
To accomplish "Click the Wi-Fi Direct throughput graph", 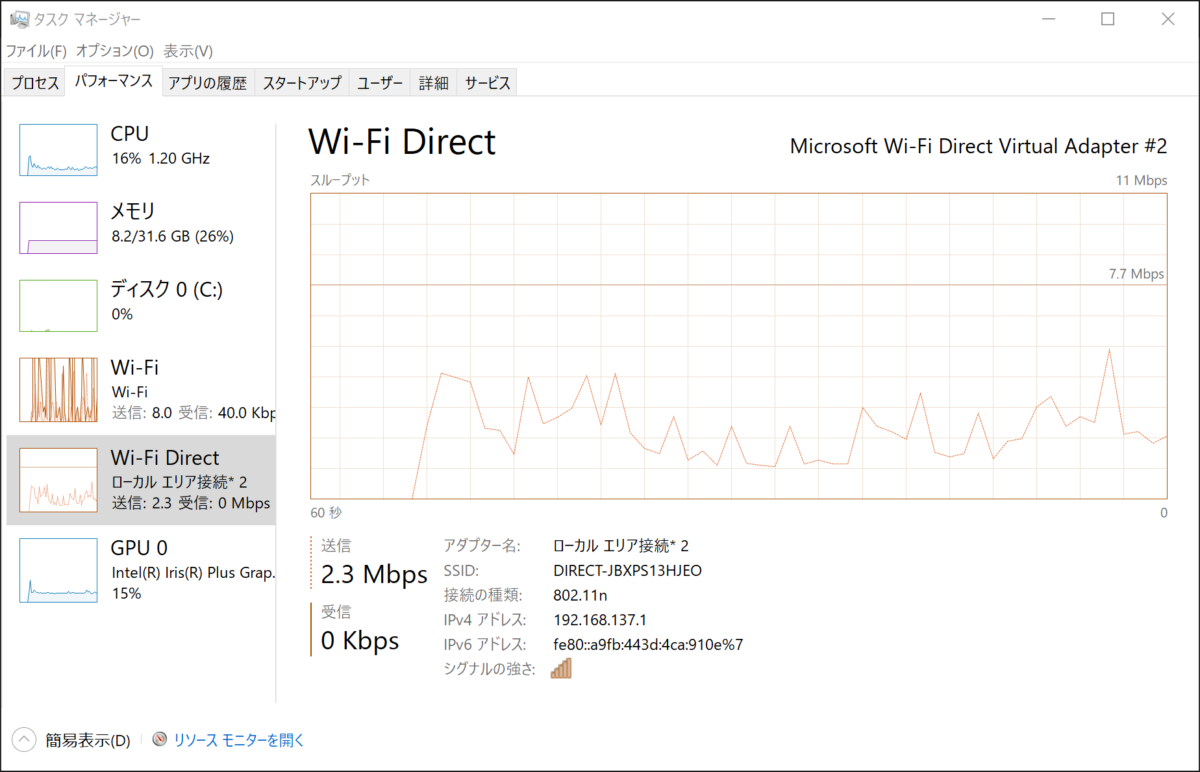I will [738, 345].
